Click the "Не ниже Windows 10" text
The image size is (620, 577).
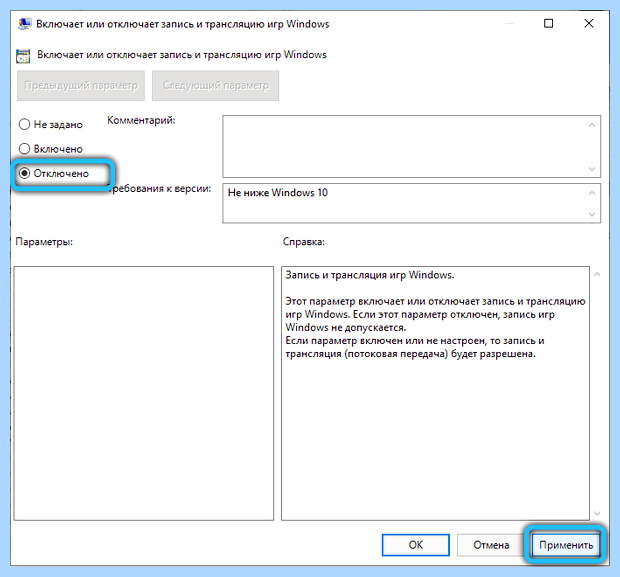278,193
